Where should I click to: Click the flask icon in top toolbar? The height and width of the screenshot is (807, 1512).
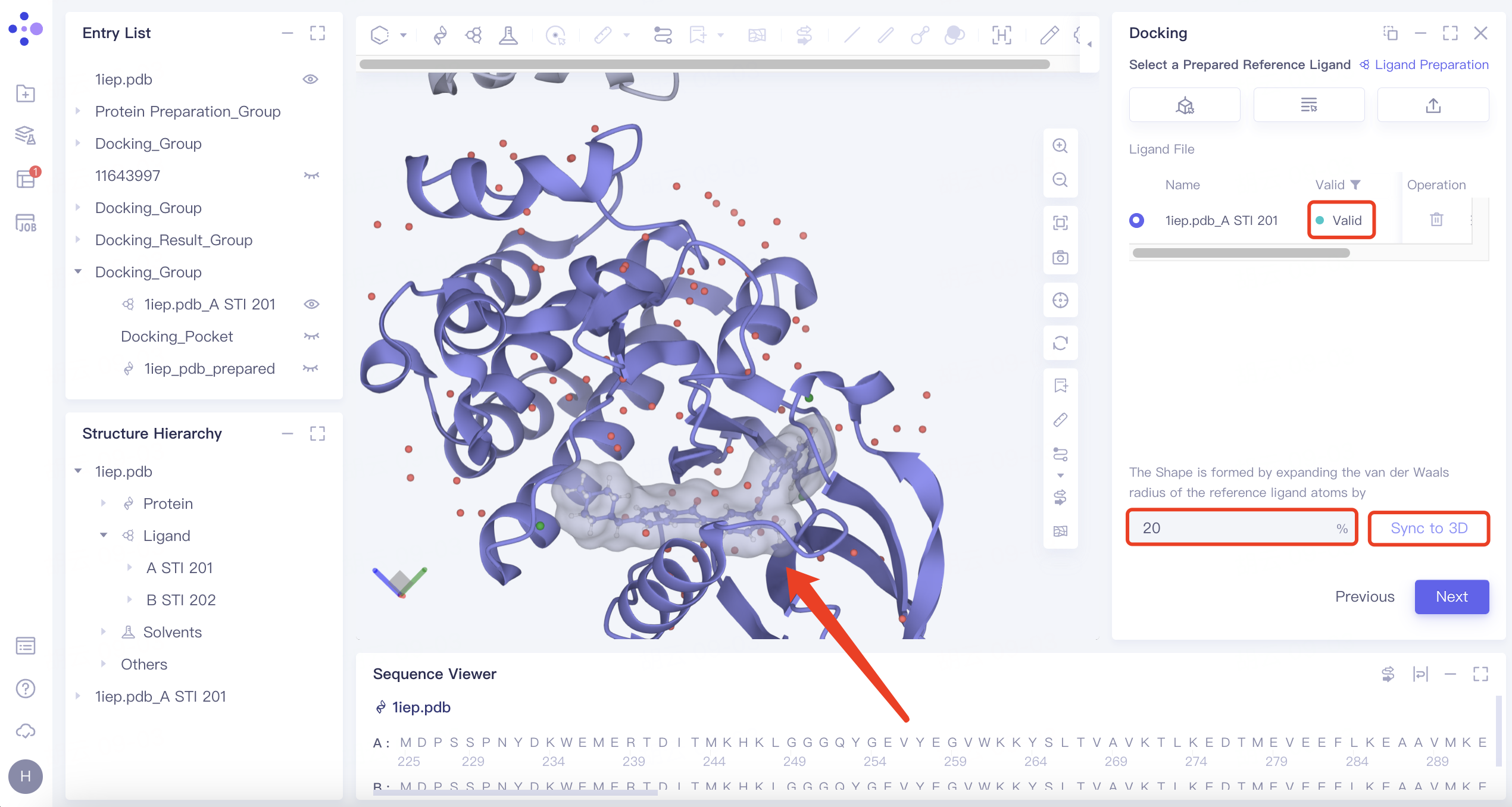(x=508, y=36)
